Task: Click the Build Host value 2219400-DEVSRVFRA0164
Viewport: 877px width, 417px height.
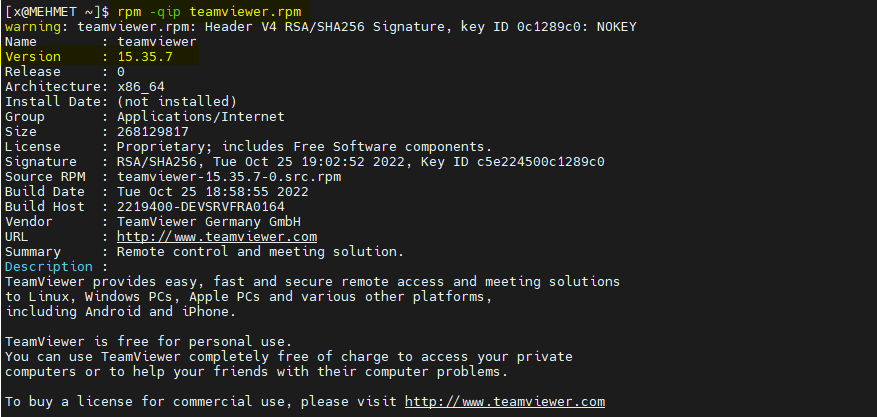Action: tap(201, 206)
